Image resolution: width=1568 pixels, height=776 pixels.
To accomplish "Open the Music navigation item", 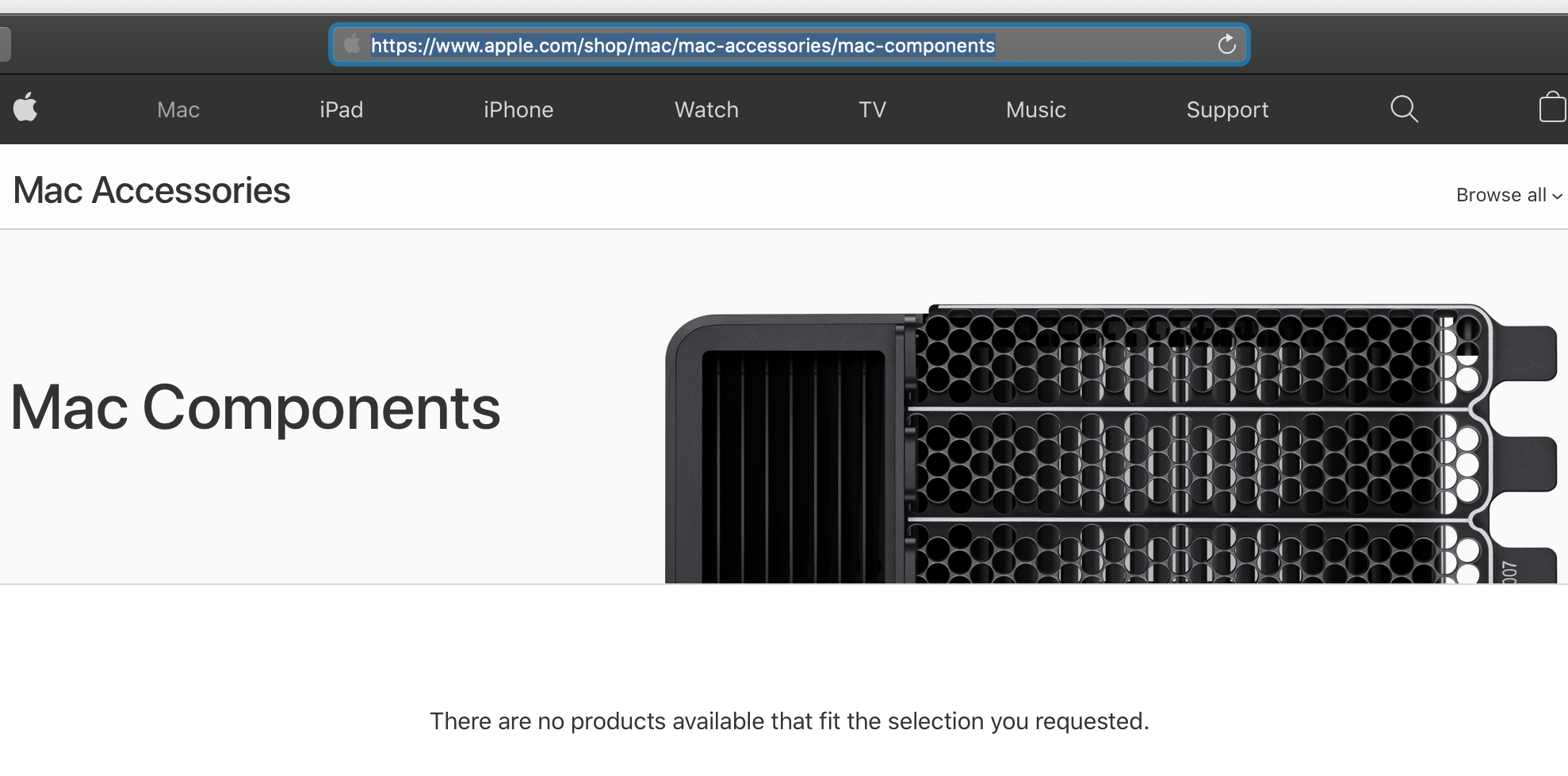I will tap(1035, 109).
